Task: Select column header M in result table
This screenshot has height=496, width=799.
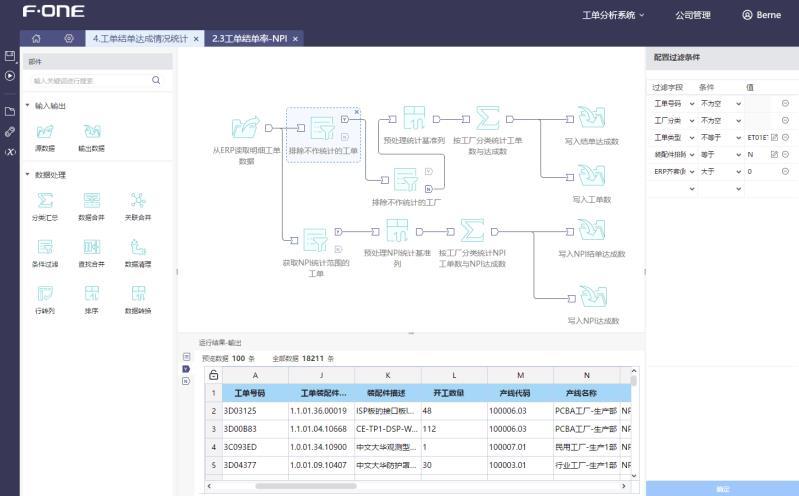Action: 520,375
